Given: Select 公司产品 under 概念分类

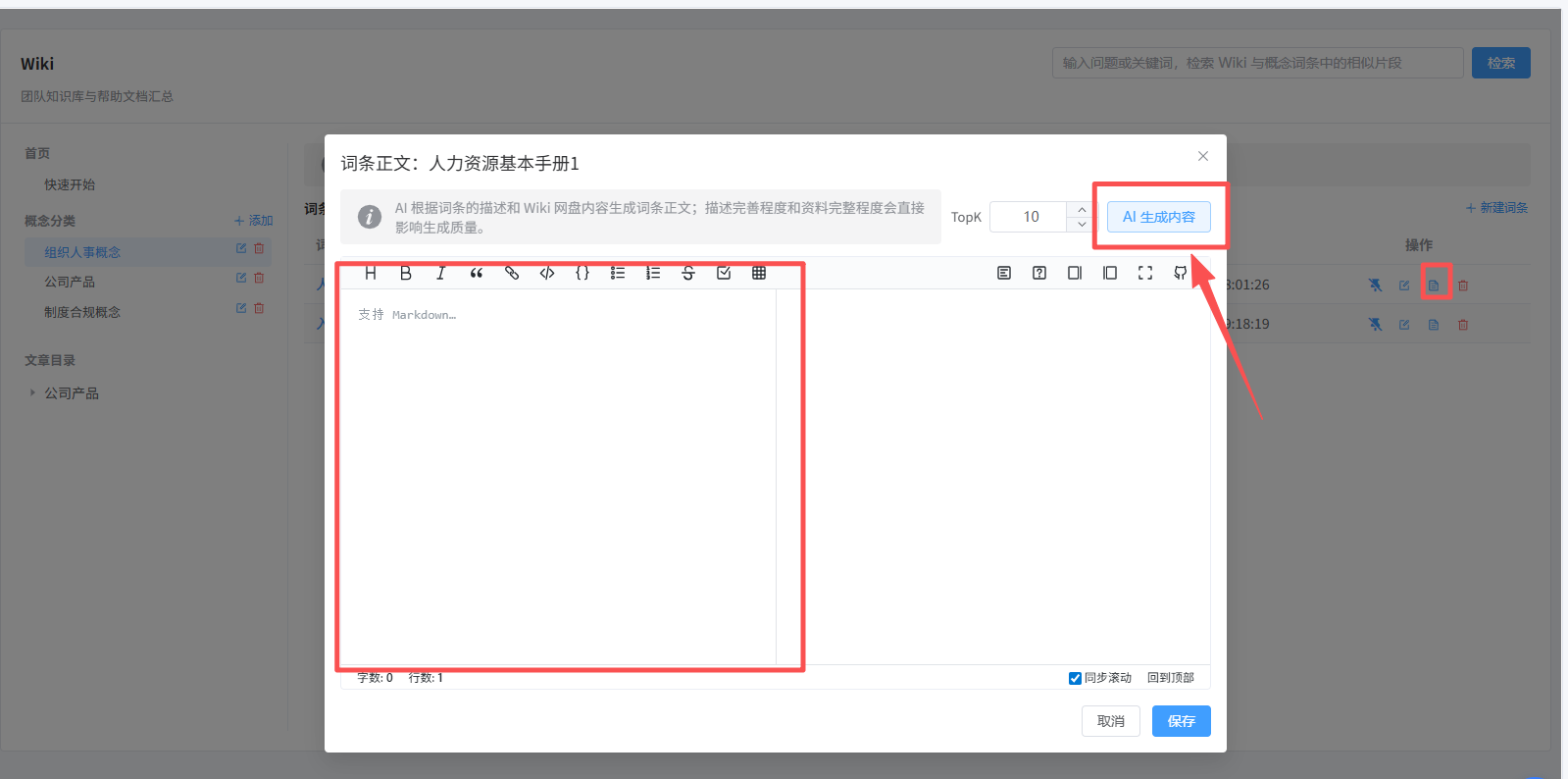Looking at the screenshot, I should 70,282.
